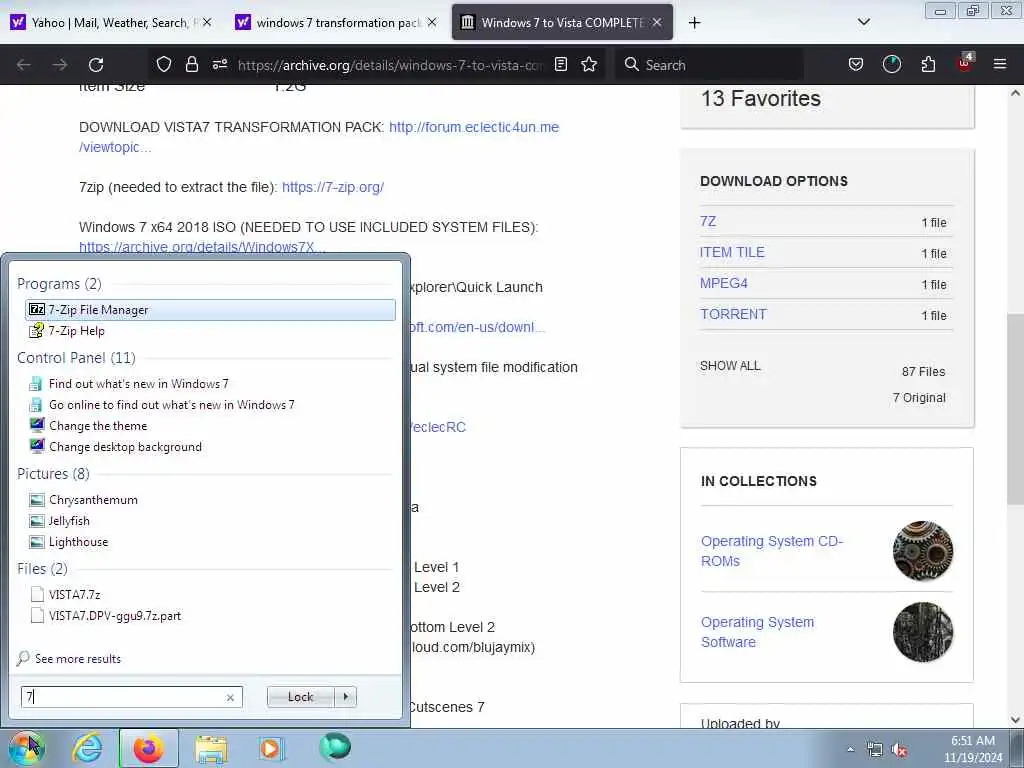The width and height of the screenshot is (1024, 768).
Task: Open the 7-zip.org link
Action: [333, 187]
